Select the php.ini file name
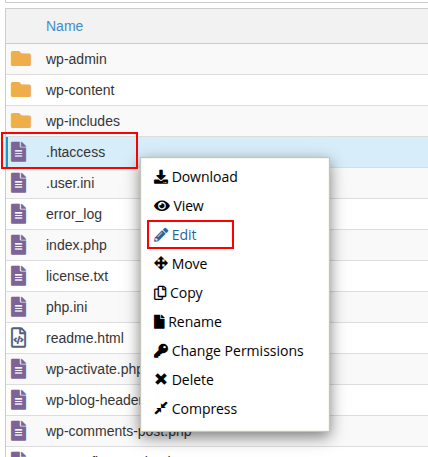428x457 pixels. coord(67,308)
